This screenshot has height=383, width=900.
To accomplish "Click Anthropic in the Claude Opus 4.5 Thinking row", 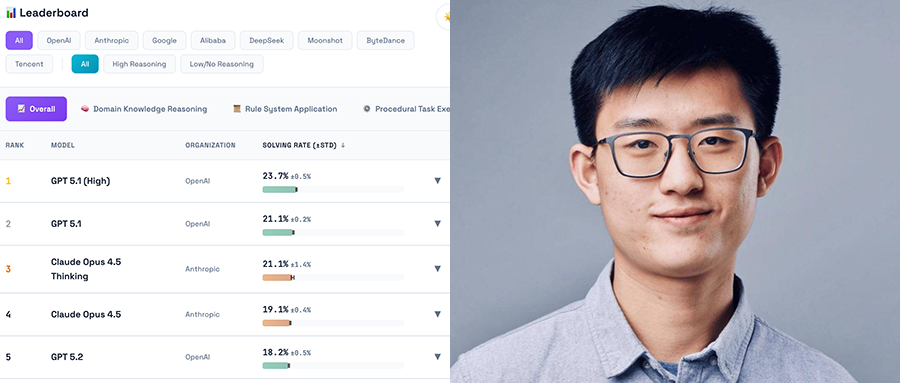I will point(202,269).
